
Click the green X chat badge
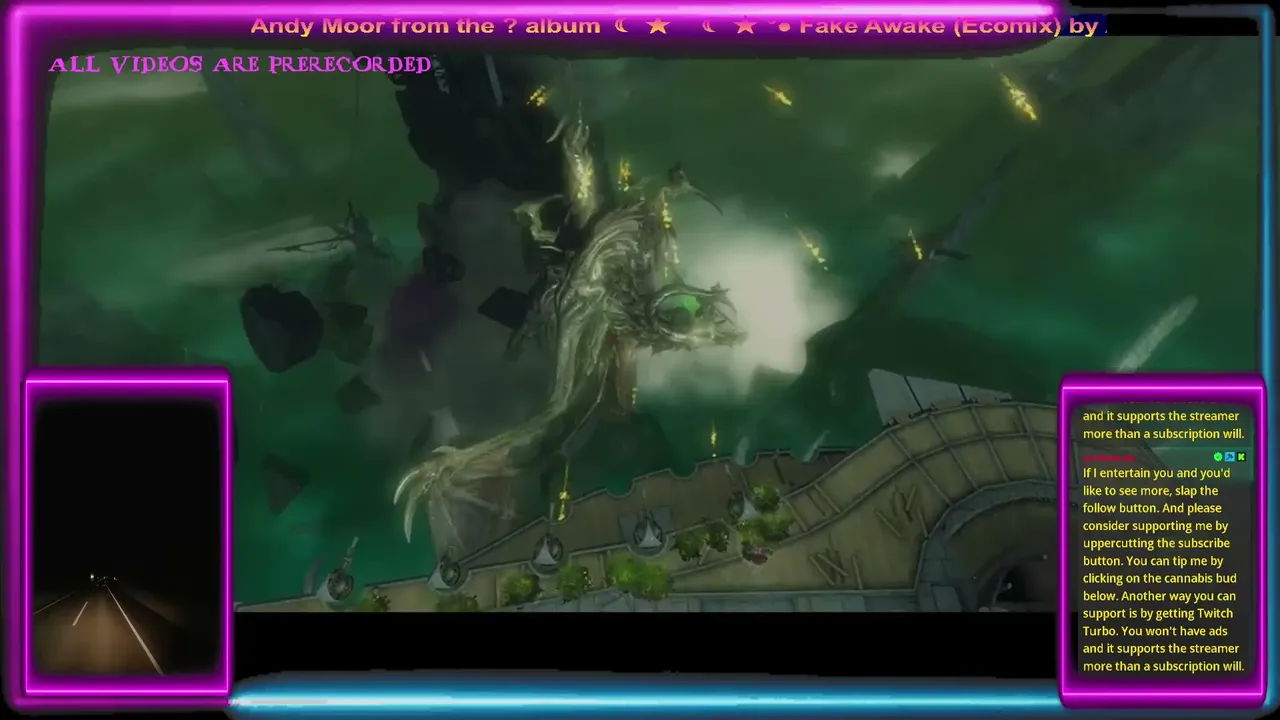[1241, 457]
